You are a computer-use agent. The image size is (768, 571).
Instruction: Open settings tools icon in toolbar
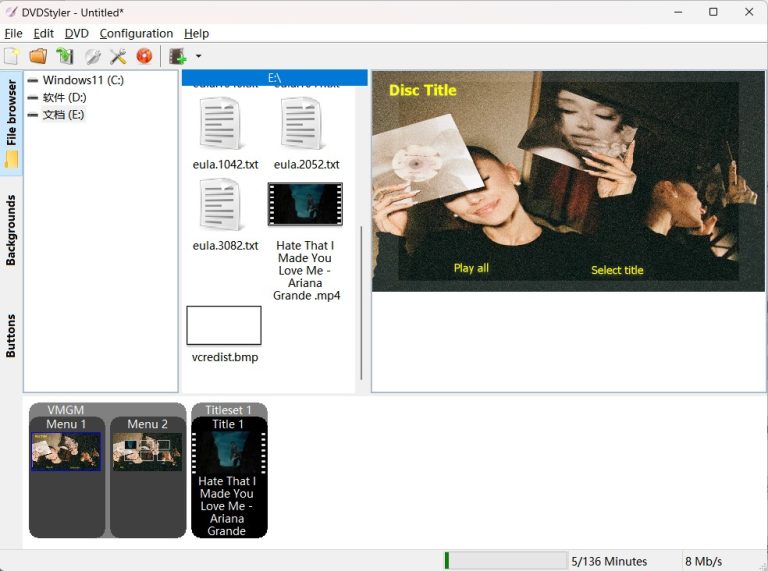[118, 56]
